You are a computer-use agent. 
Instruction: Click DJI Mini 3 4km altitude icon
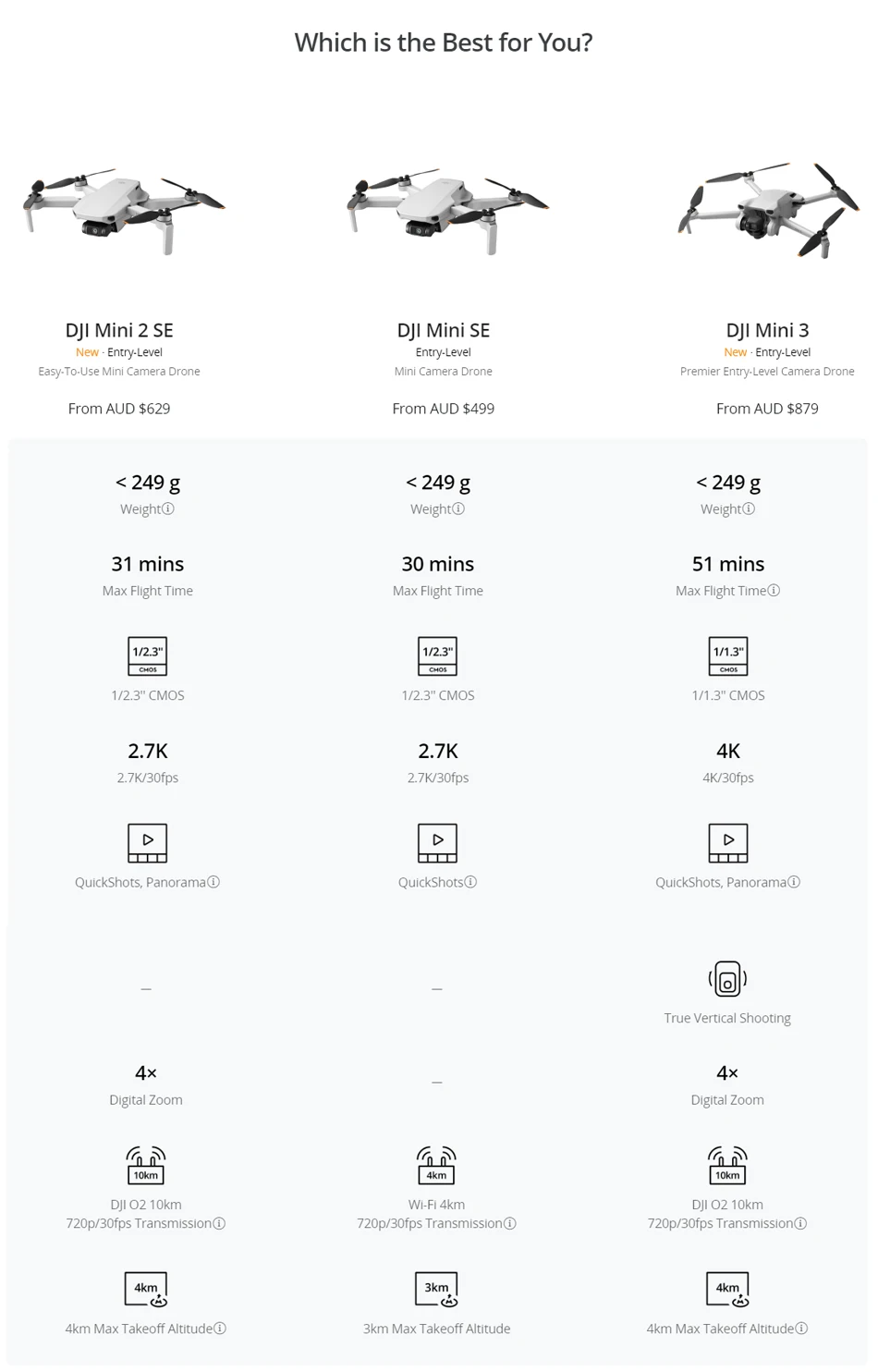[x=727, y=1289]
